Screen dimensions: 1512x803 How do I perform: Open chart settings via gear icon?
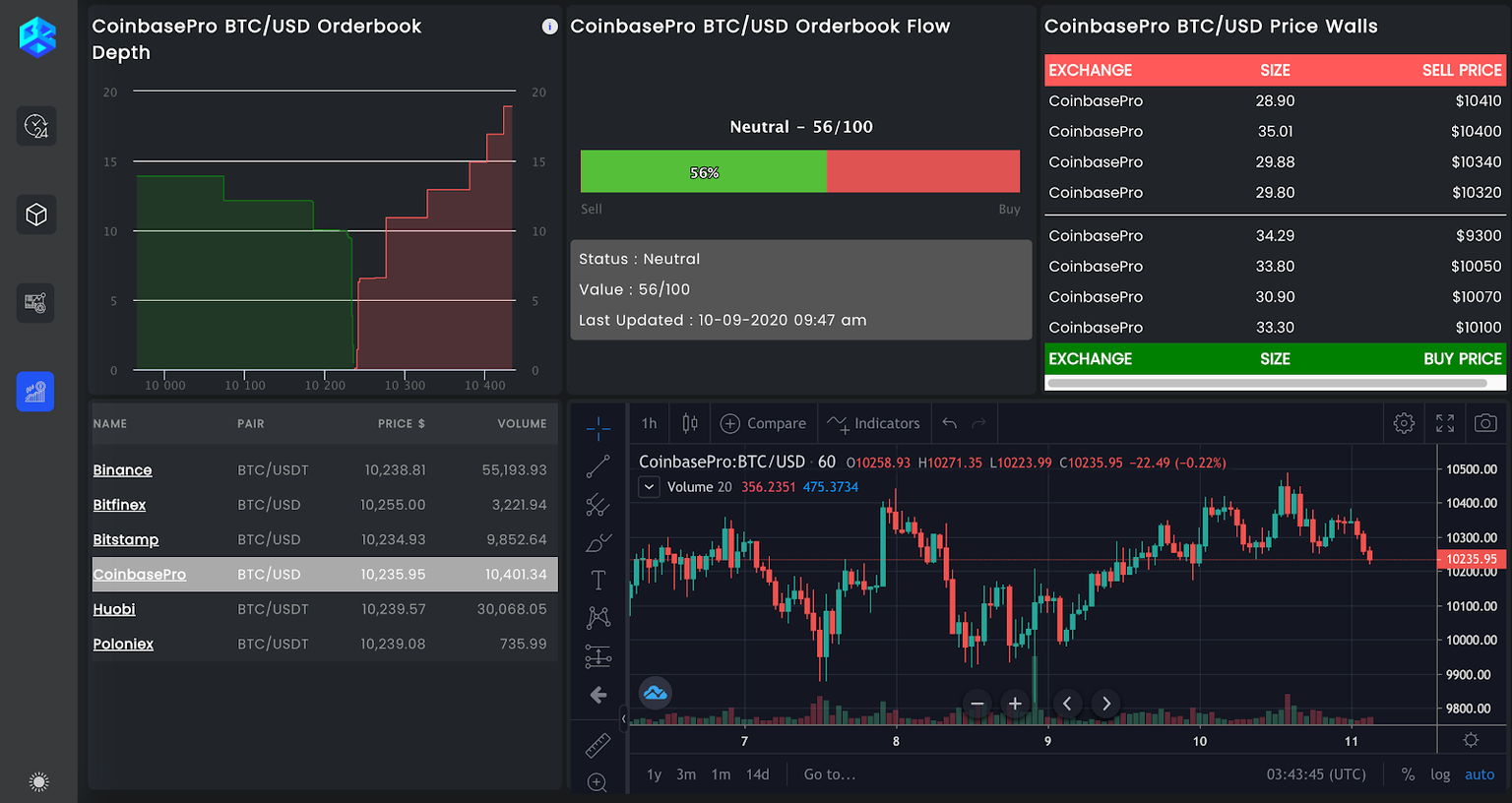pyautogui.click(x=1403, y=422)
